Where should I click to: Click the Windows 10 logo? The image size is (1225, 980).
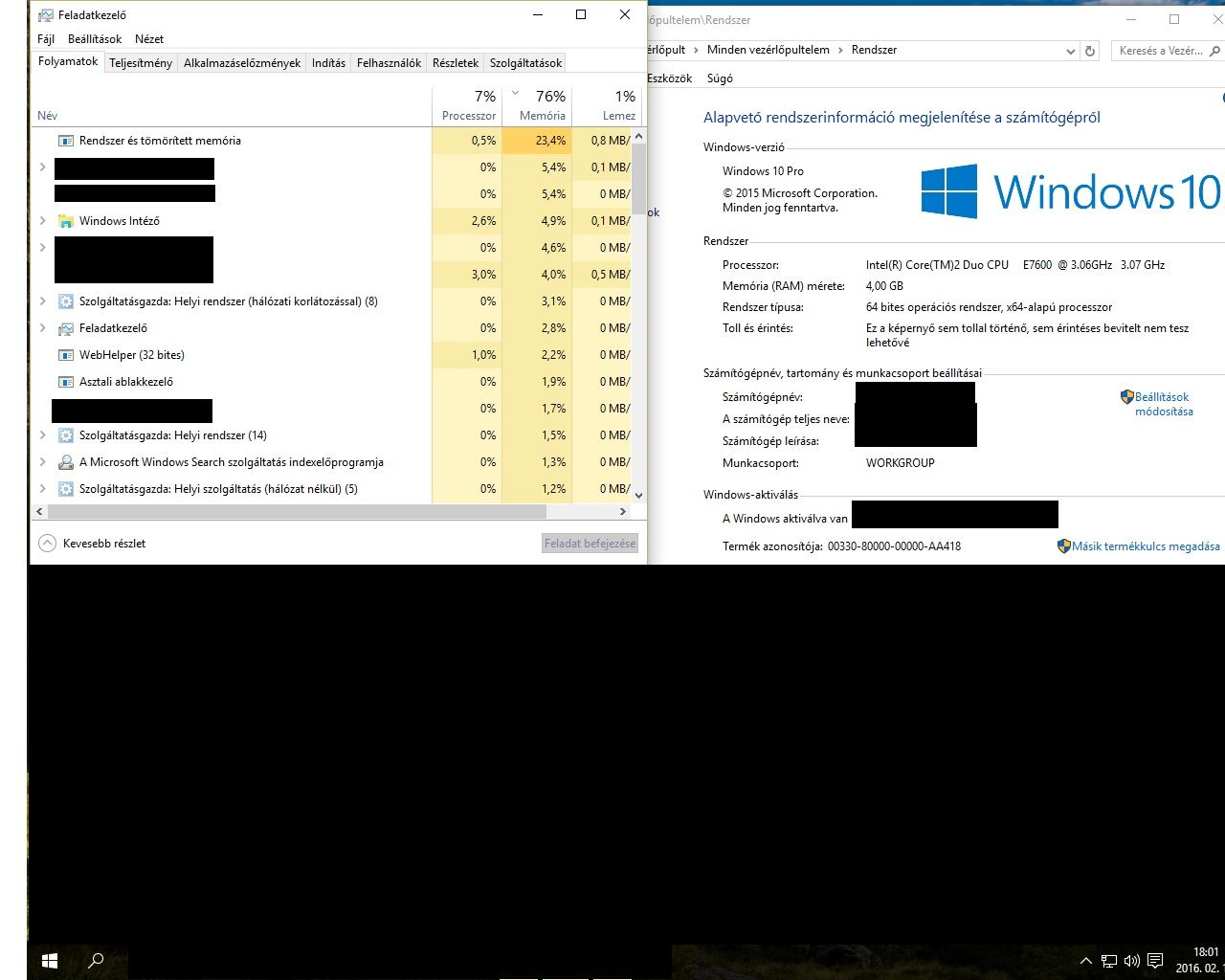pos(1070,191)
